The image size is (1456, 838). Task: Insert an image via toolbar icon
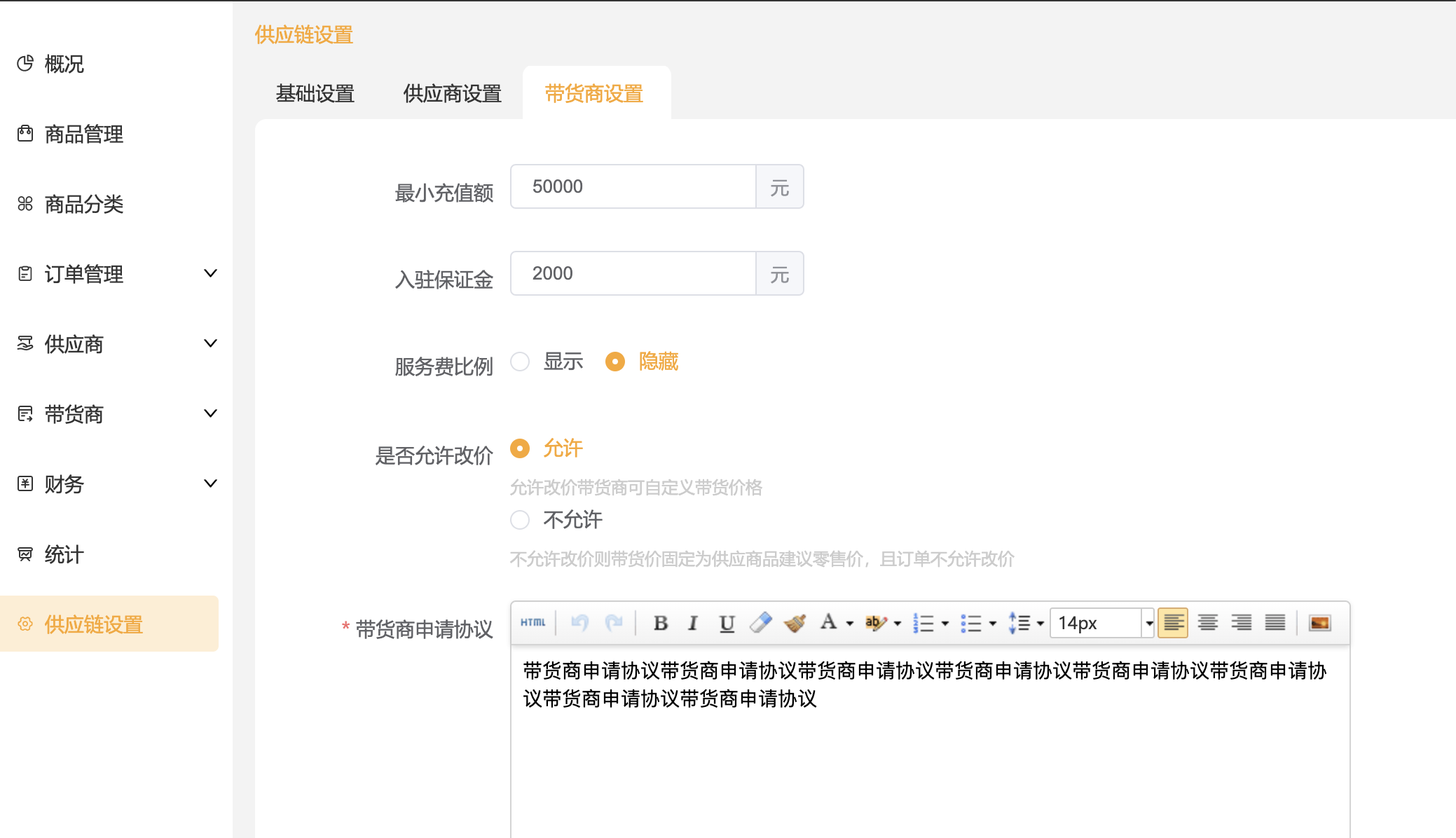[x=1319, y=623]
